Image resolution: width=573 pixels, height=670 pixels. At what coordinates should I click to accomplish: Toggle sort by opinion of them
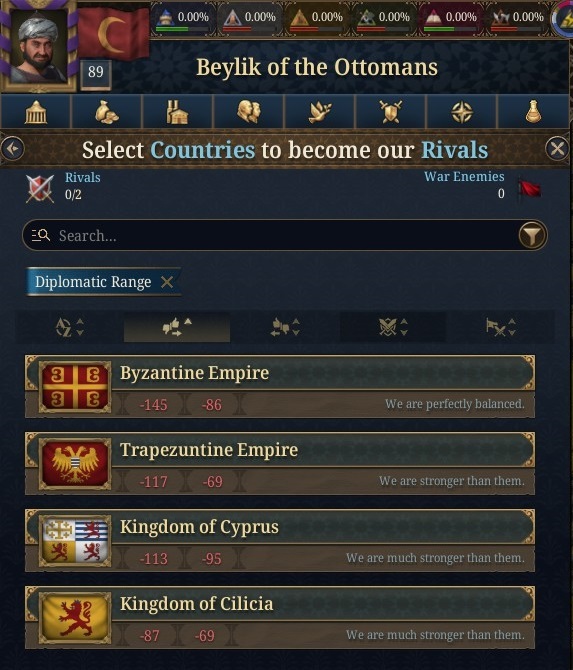coord(177,327)
